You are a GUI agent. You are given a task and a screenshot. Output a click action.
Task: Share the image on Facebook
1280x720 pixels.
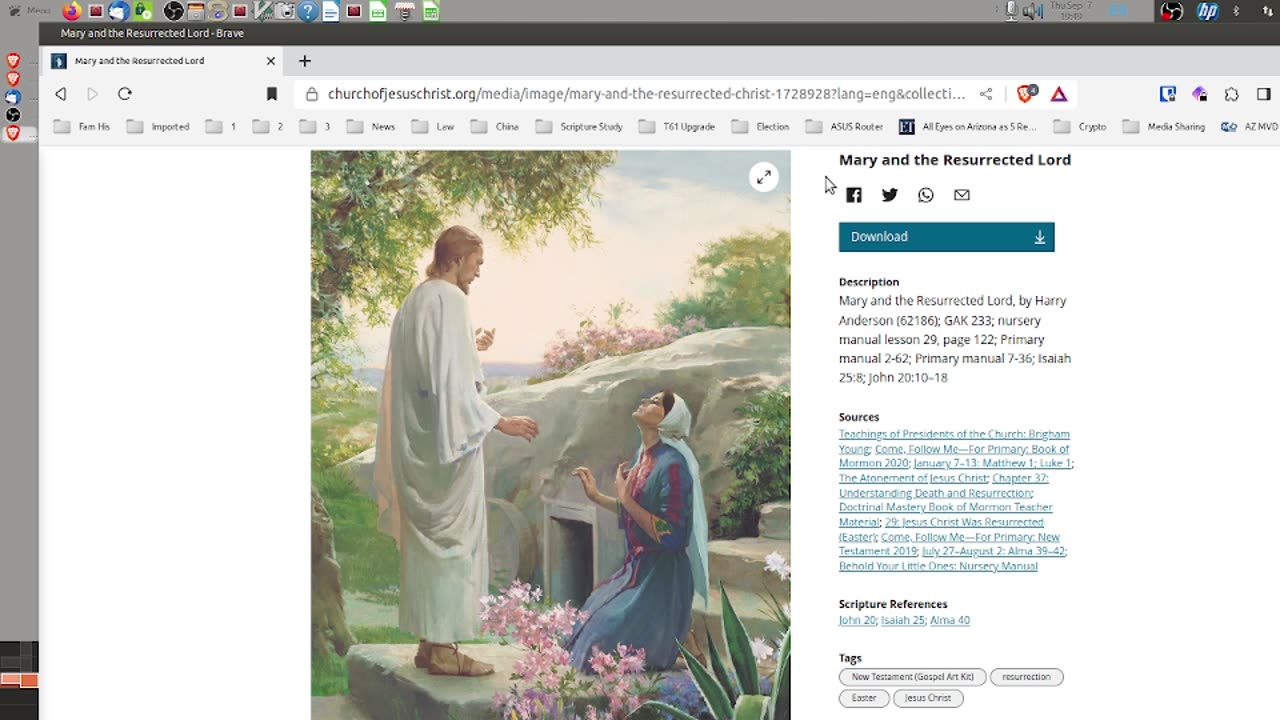pyautogui.click(x=853, y=195)
